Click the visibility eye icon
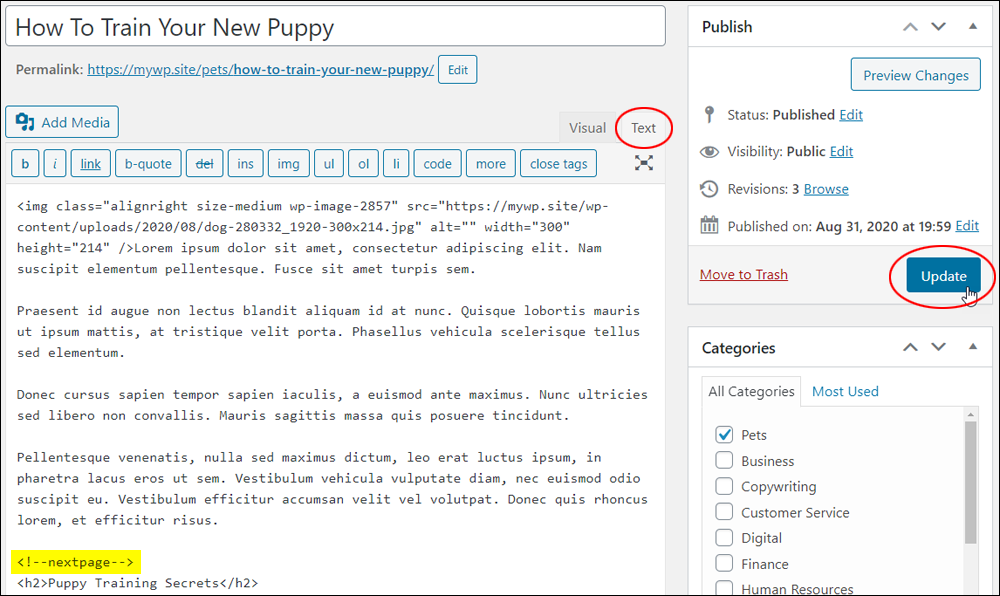The width and height of the screenshot is (1000, 596). click(709, 152)
